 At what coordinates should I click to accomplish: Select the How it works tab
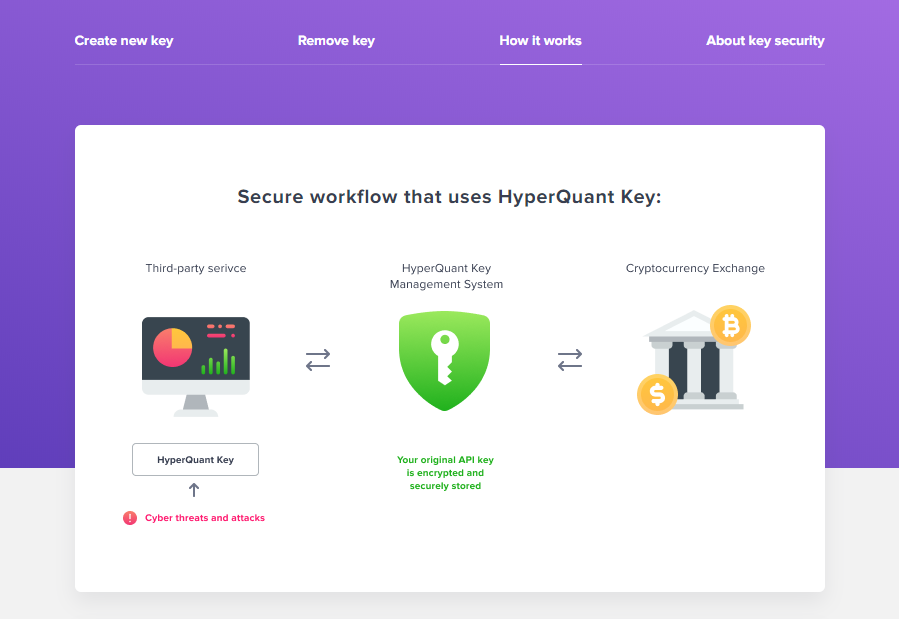point(541,41)
